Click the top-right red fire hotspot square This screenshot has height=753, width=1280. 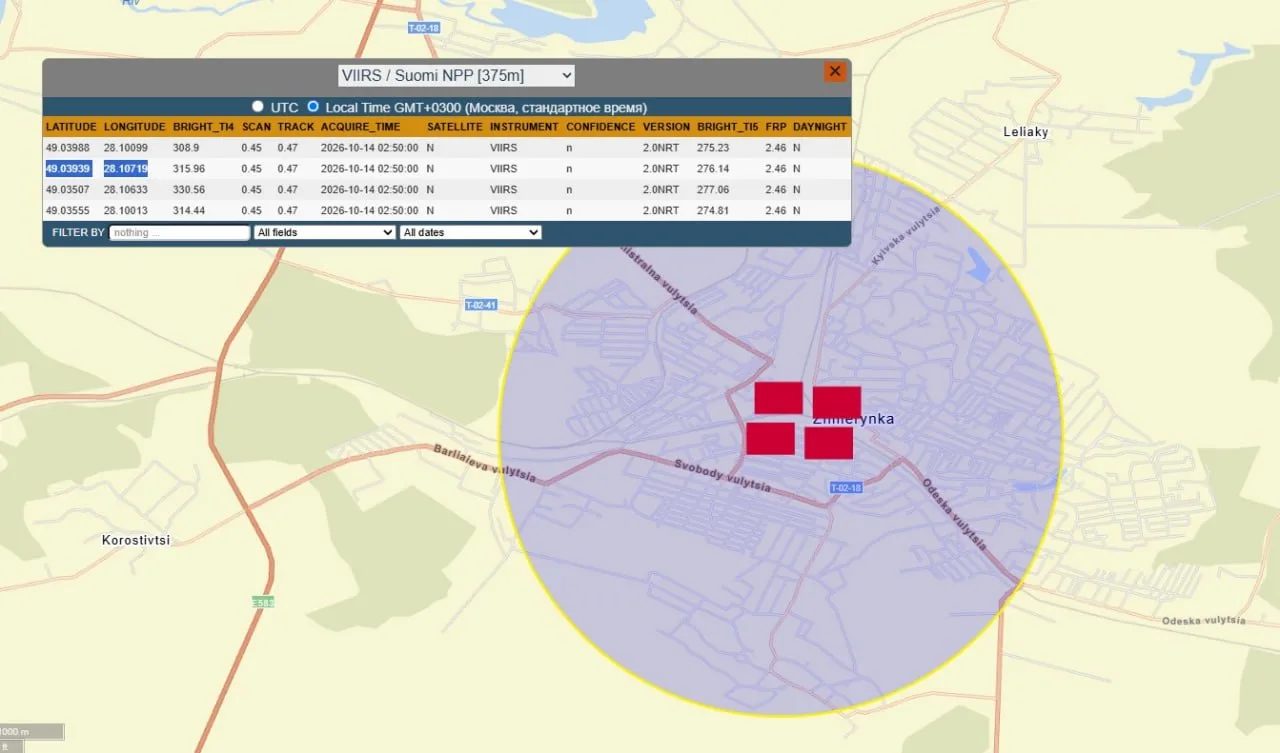[x=837, y=402]
